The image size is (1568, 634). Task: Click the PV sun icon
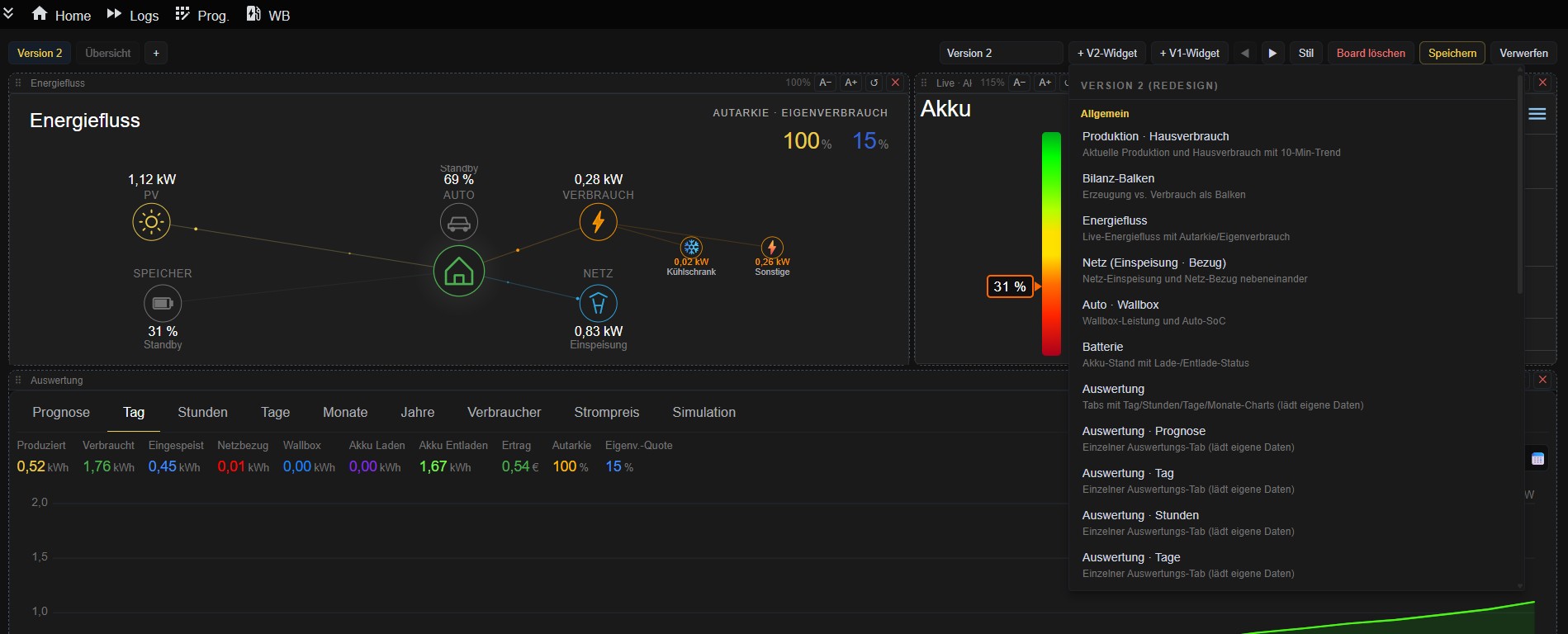tap(151, 222)
